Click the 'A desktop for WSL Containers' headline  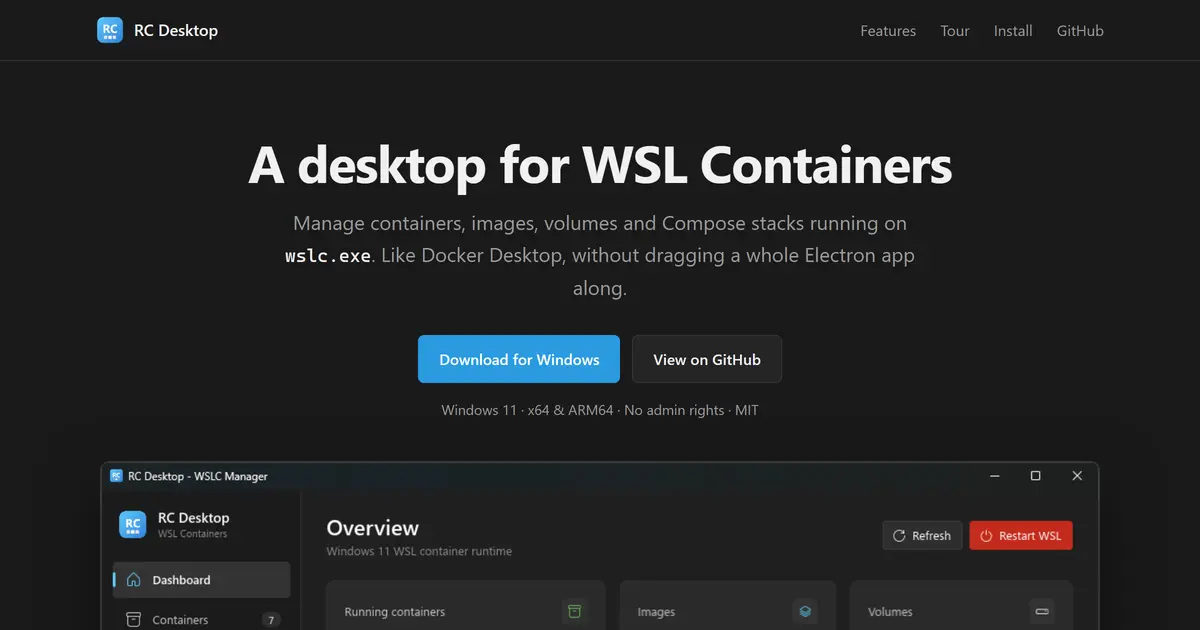pyautogui.click(x=600, y=165)
